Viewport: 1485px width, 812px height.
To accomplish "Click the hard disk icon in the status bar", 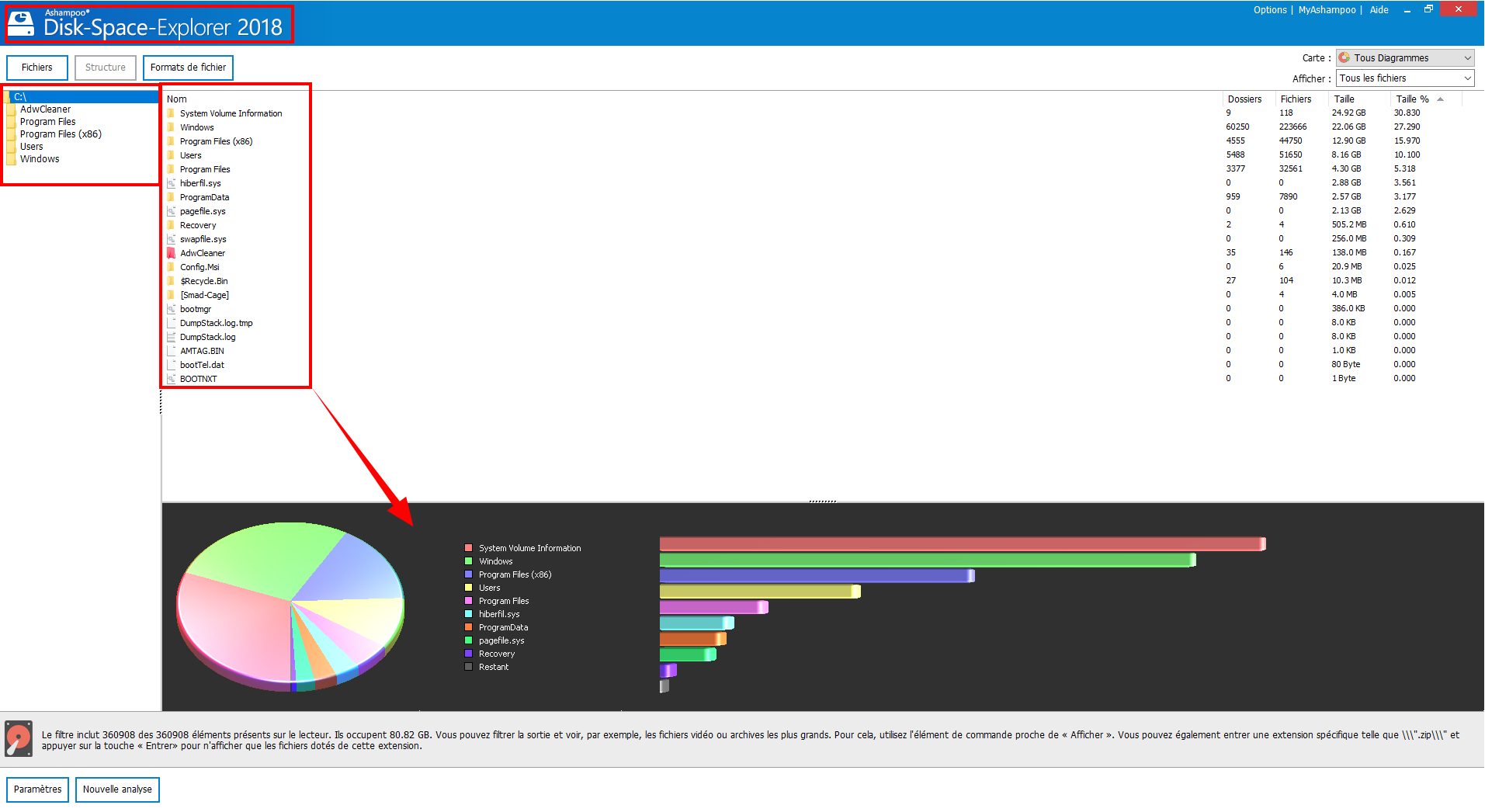I will point(19,738).
